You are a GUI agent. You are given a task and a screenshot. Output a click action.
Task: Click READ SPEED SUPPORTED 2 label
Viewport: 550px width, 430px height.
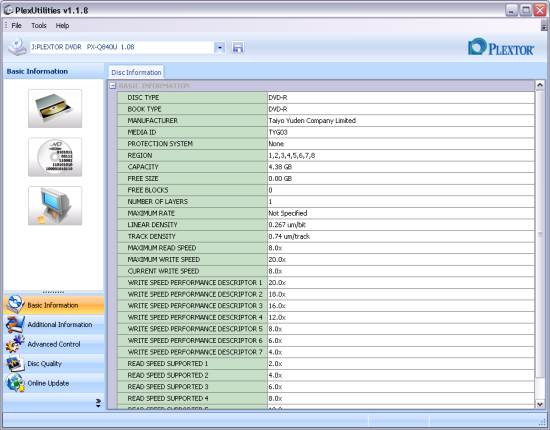[168, 375]
